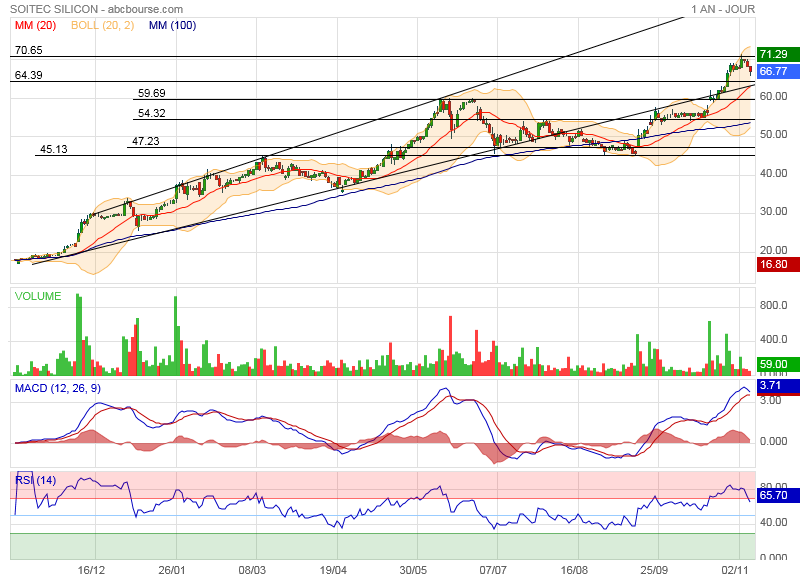Click the 45.13 support level label
This screenshot has height=580, width=800.
tap(54, 149)
